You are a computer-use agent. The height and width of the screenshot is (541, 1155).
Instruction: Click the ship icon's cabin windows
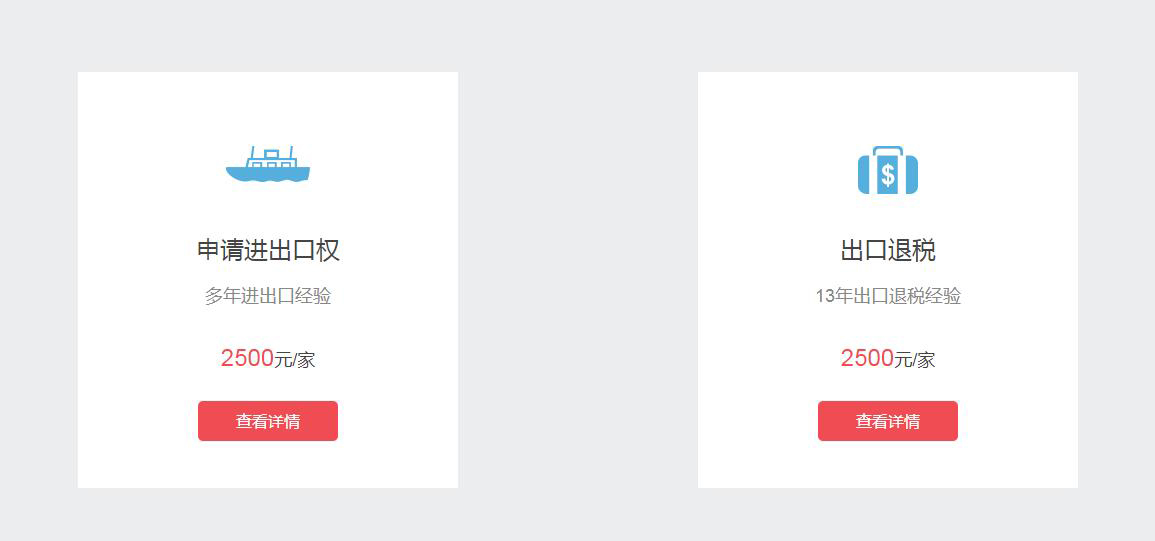(270, 164)
